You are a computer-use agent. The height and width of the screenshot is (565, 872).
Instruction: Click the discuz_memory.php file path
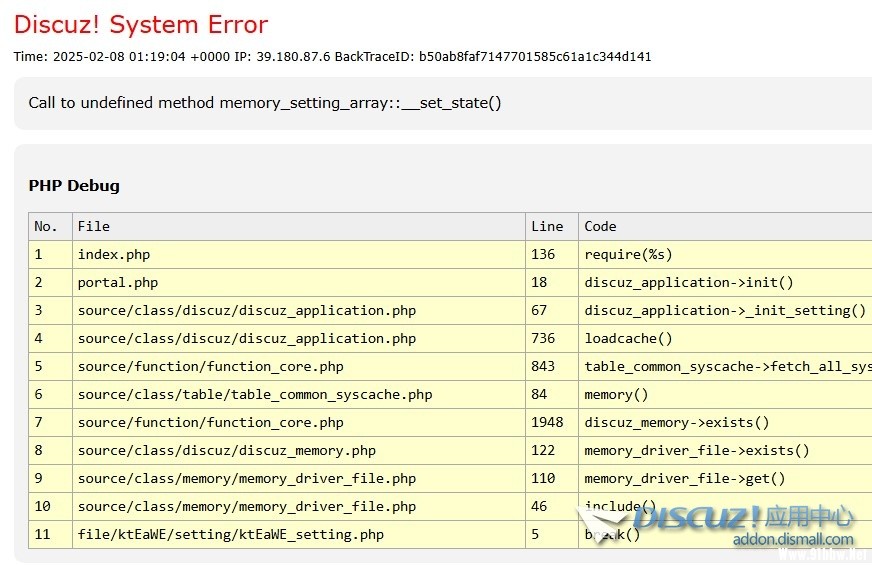coord(227,450)
